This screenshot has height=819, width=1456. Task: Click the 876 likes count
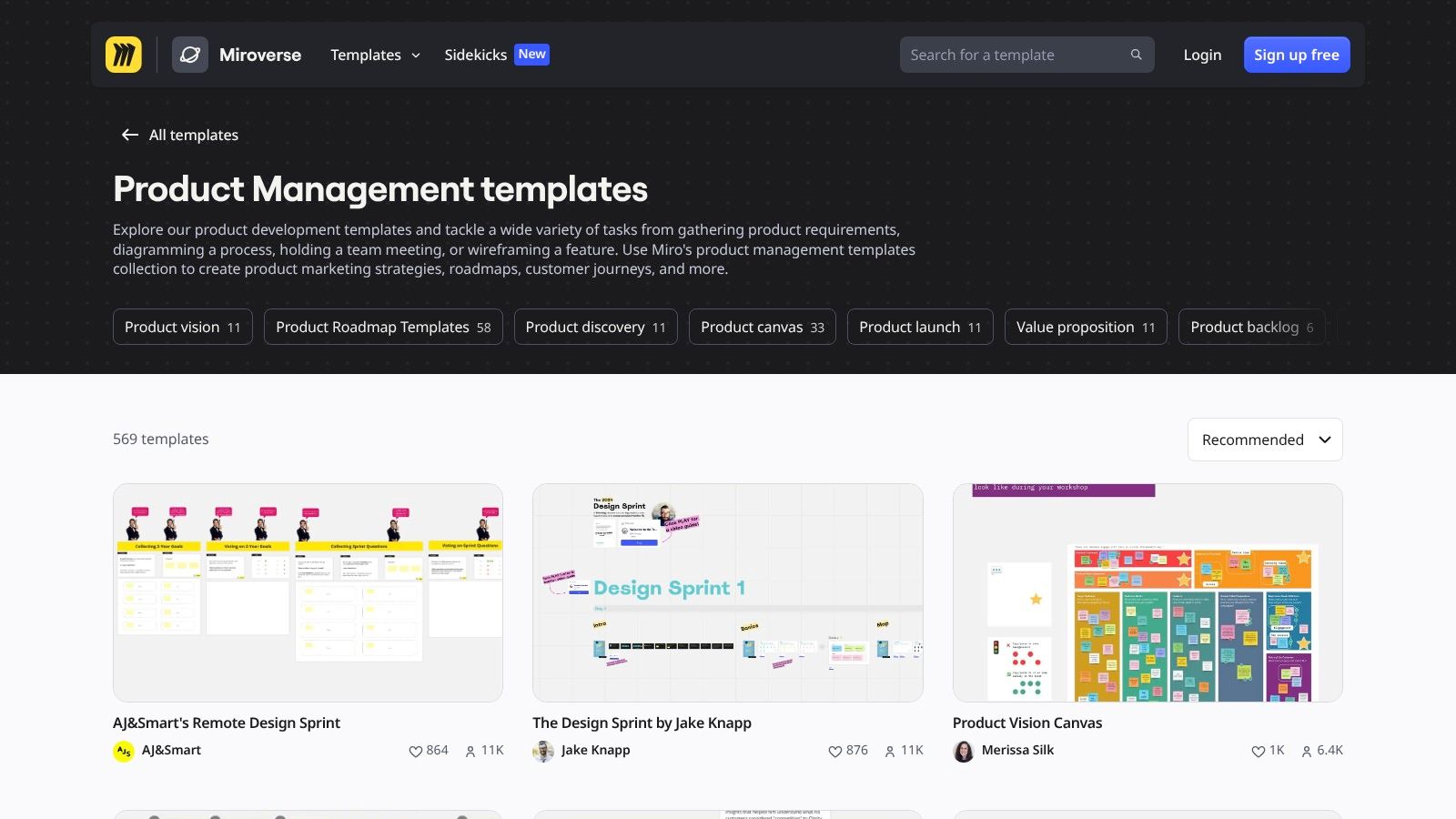(857, 750)
